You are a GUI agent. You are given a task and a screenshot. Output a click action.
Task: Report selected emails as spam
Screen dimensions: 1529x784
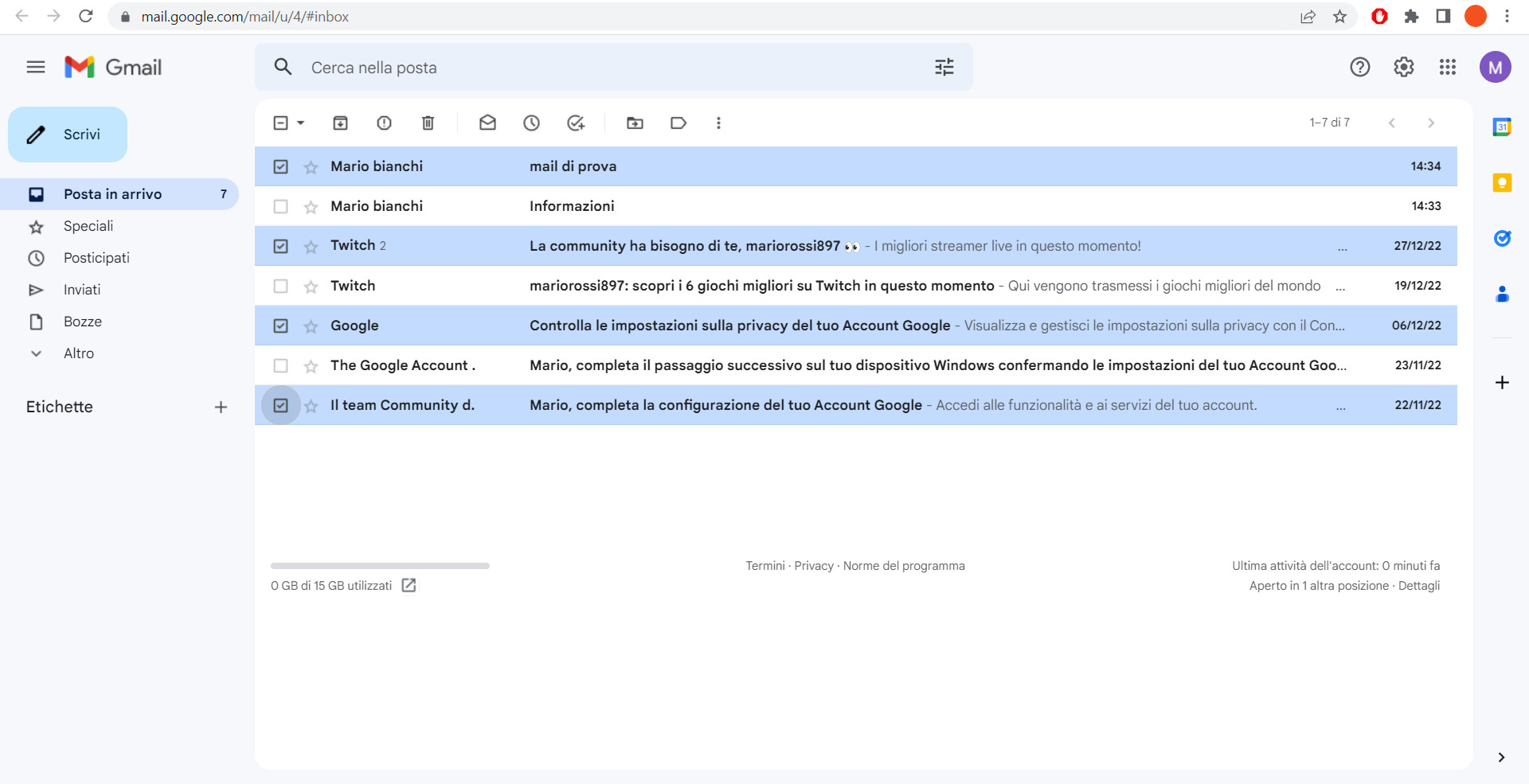click(384, 123)
